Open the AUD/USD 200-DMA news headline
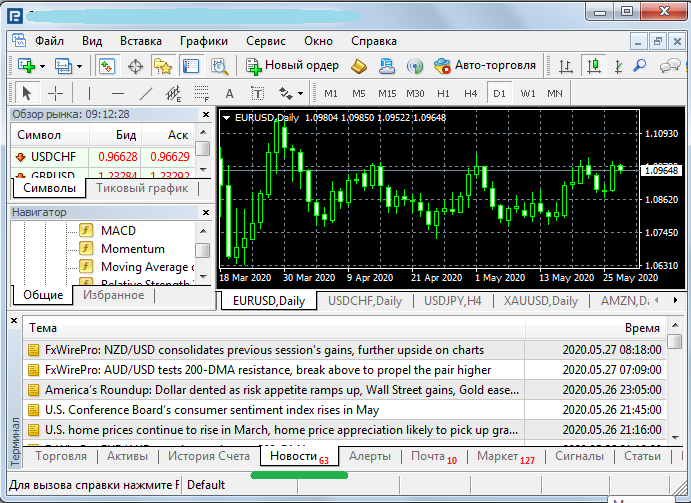Viewport: 691px width, 503px height. tap(268, 370)
